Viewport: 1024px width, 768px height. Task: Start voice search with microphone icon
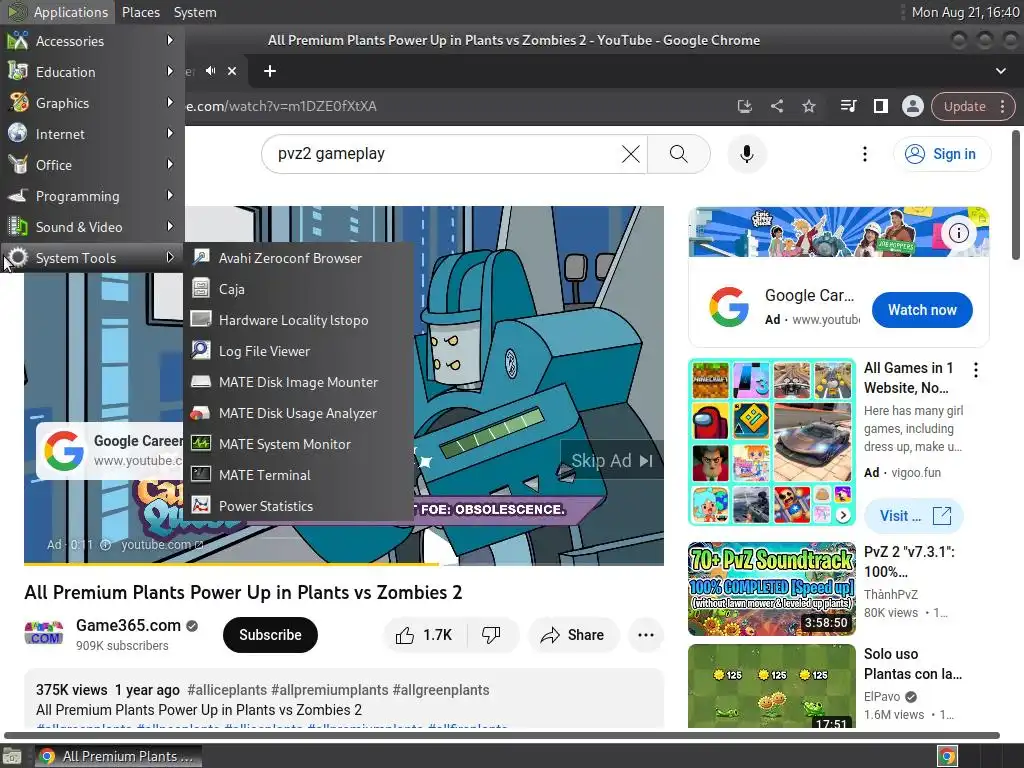[x=746, y=154]
